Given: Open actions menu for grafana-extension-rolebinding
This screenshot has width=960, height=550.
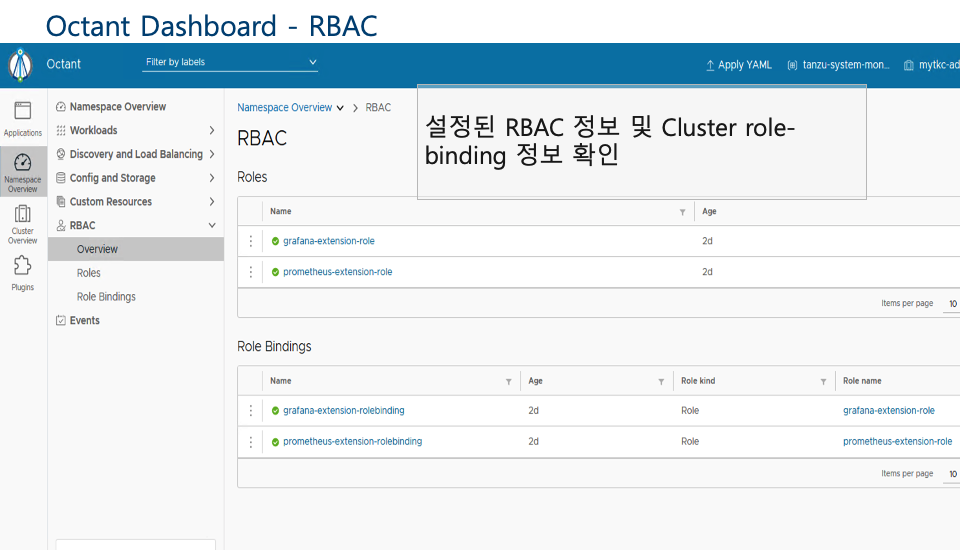Looking at the screenshot, I should pos(250,411).
